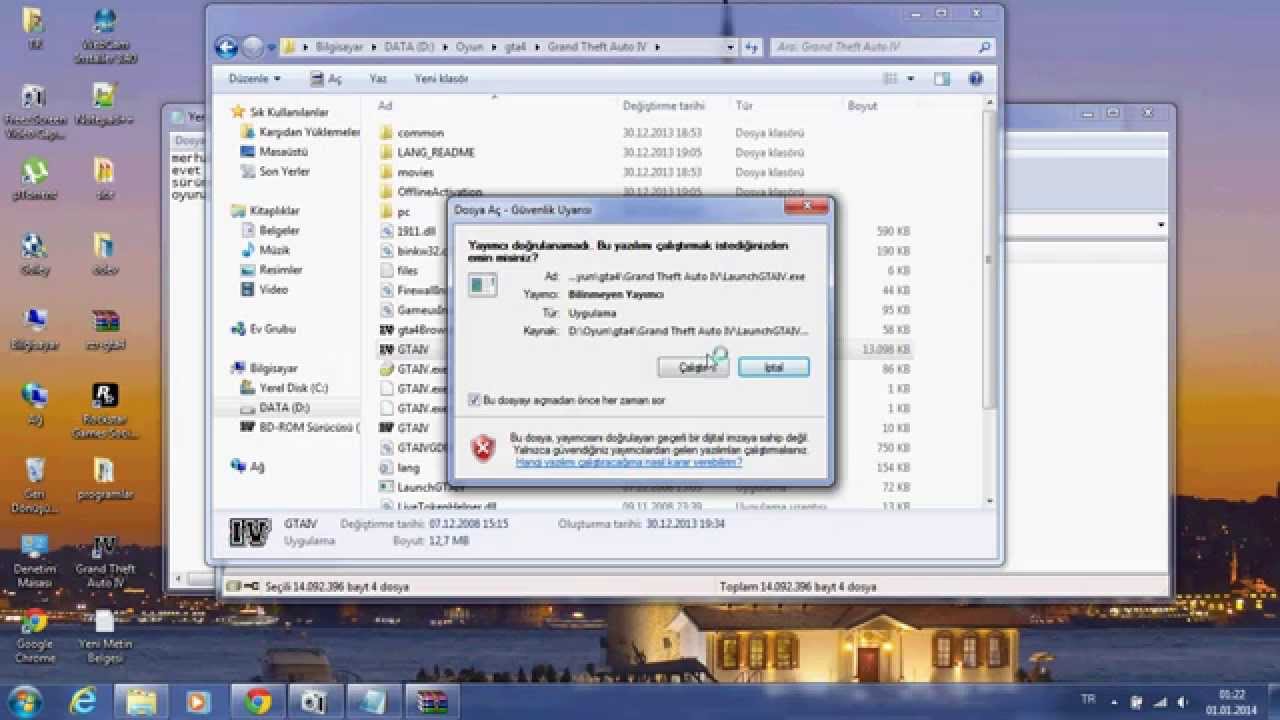Viewport: 1280px width, 720px height.
Task: Click the Explorer back navigation arrow
Action: [227, 47]
